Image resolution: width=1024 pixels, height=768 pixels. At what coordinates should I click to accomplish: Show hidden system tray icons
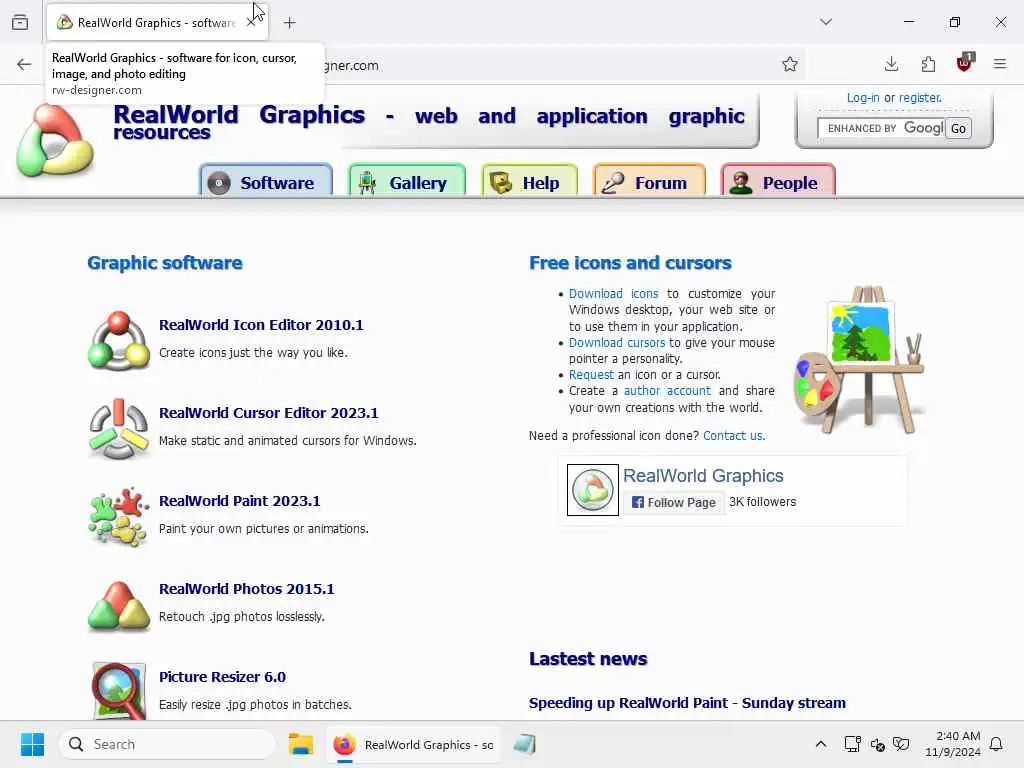point(821,744)
